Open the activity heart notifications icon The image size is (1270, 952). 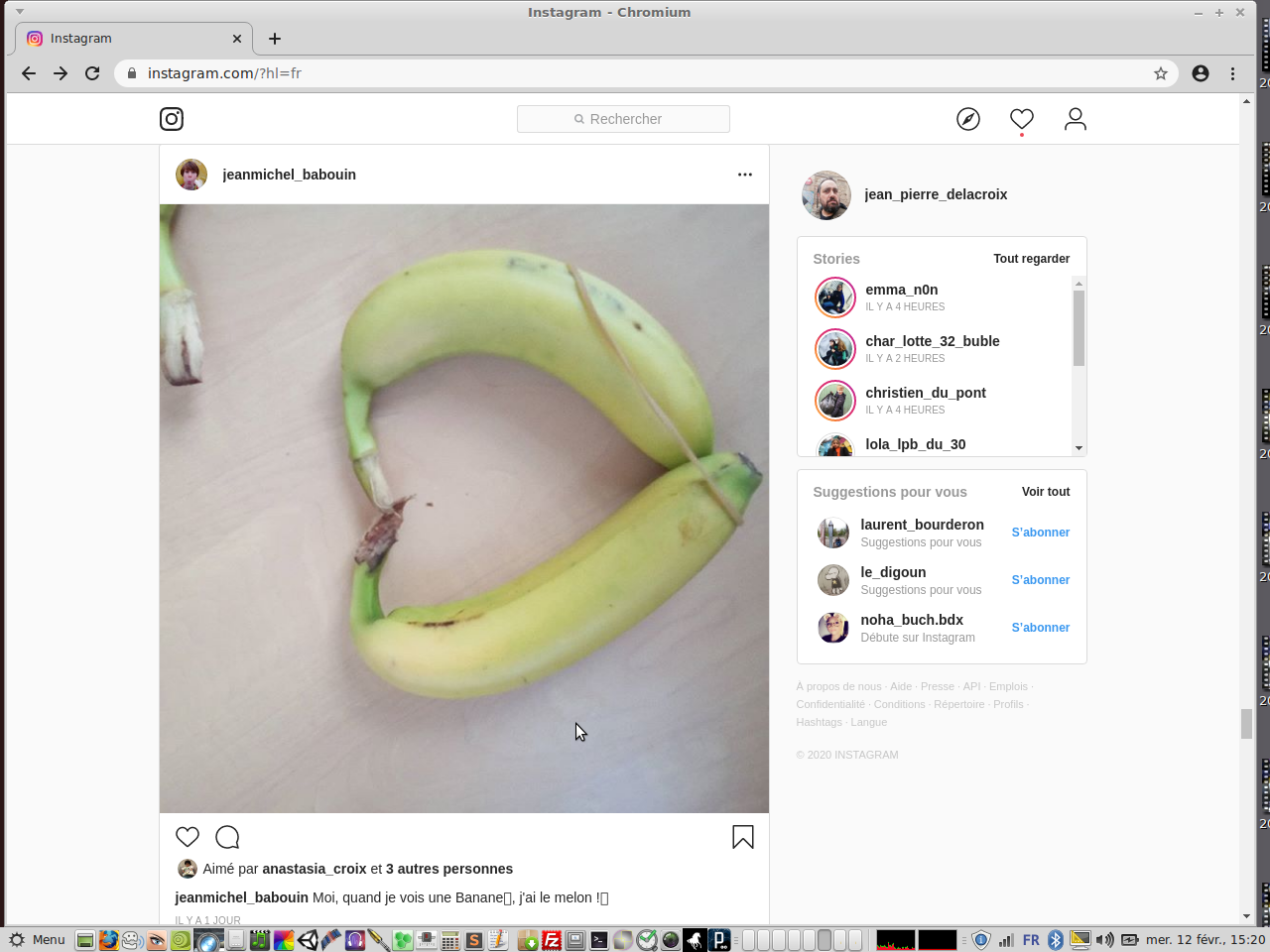1022,119
